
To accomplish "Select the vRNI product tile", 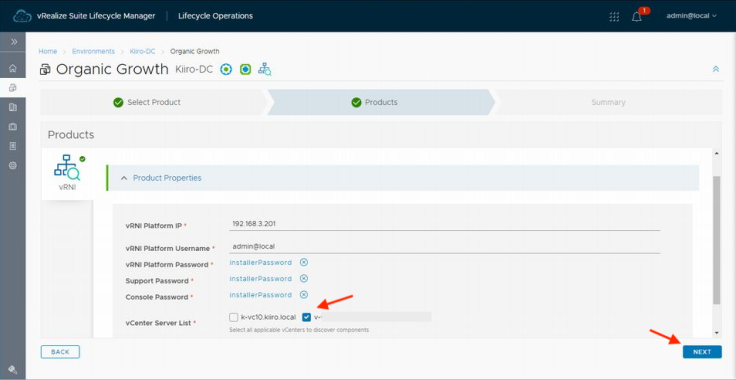I will pos(67,174).
